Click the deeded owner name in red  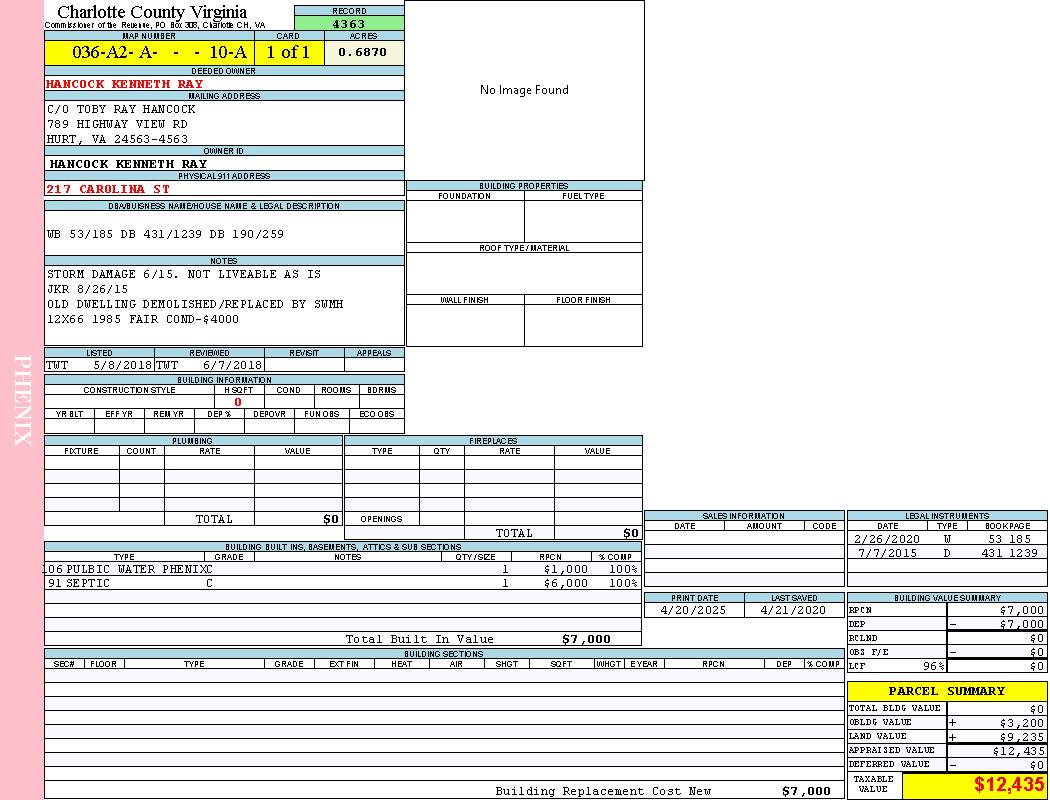point(125,84)
